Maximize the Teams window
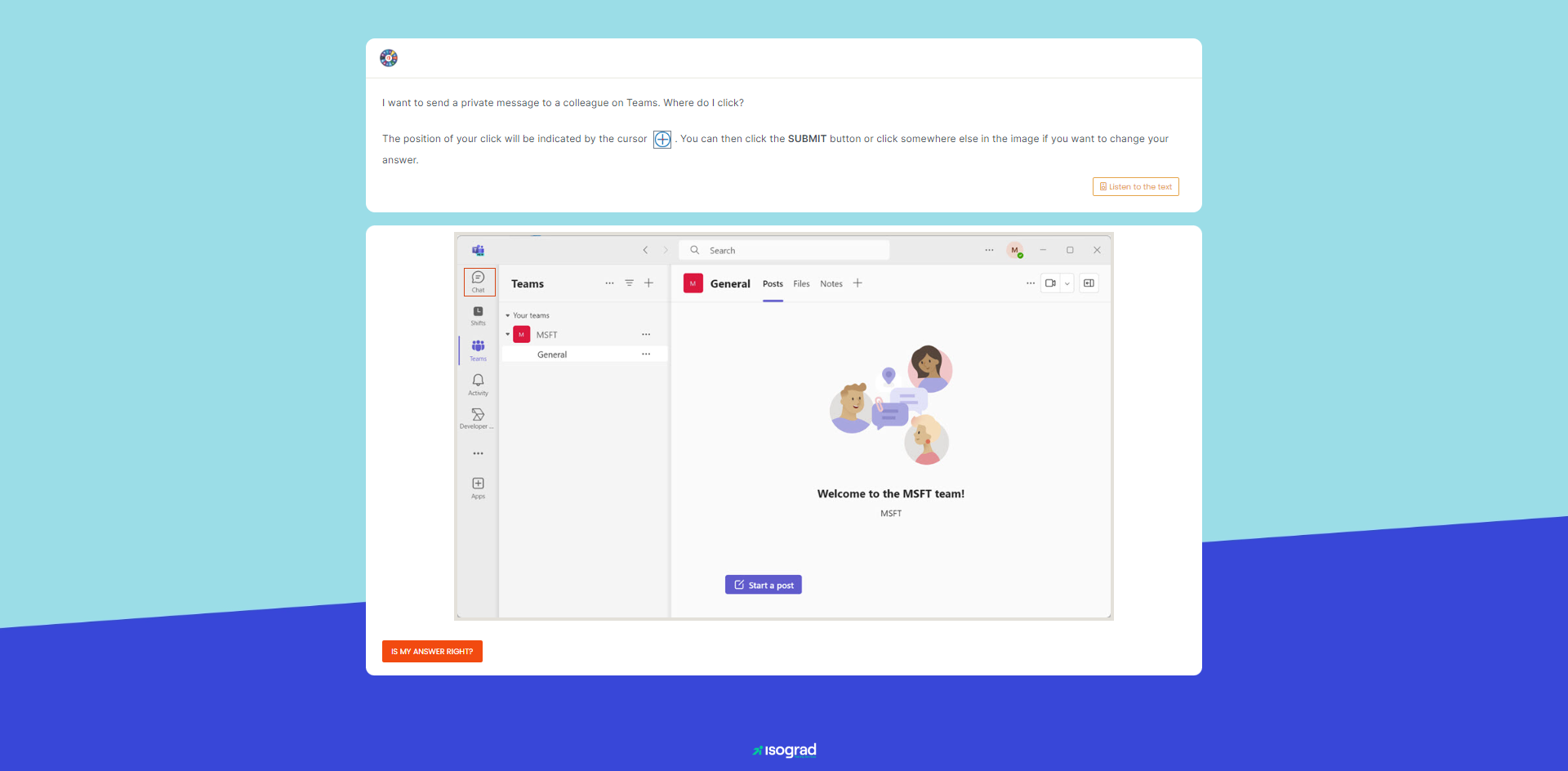Image resolution: width=1568 pixels, height=771 pixels. [1070, 250]
